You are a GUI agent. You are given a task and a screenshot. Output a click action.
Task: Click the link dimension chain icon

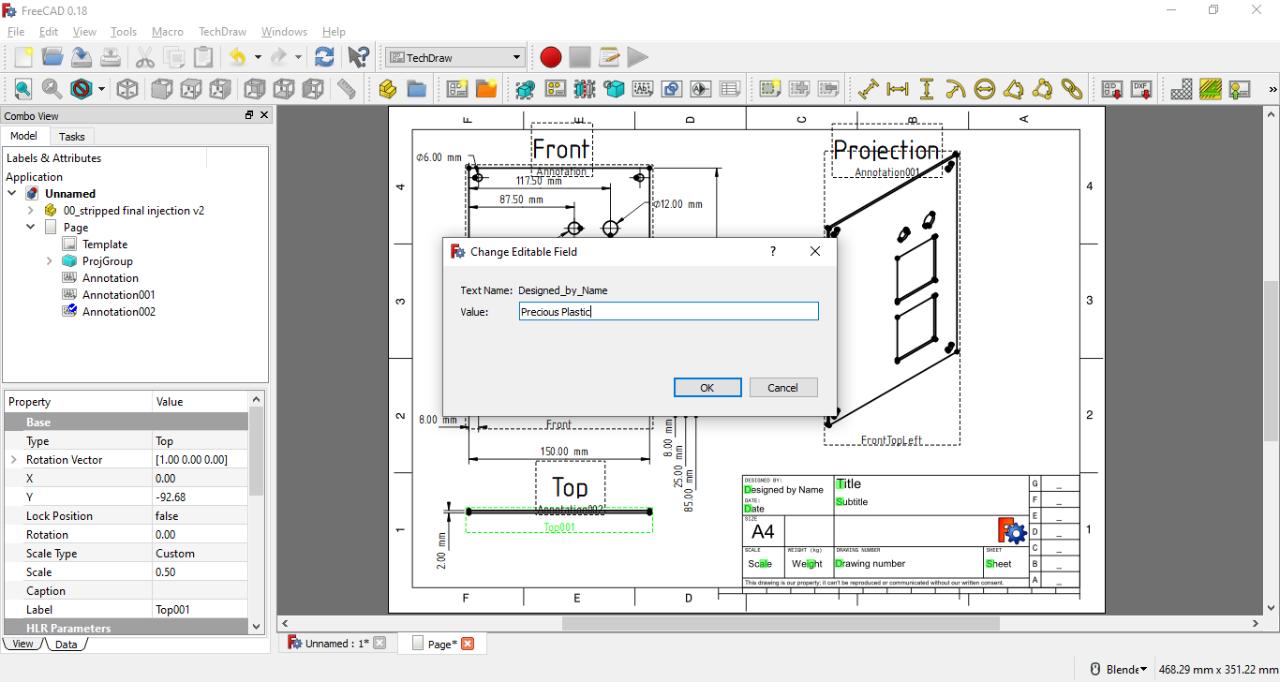point(1072,90)
